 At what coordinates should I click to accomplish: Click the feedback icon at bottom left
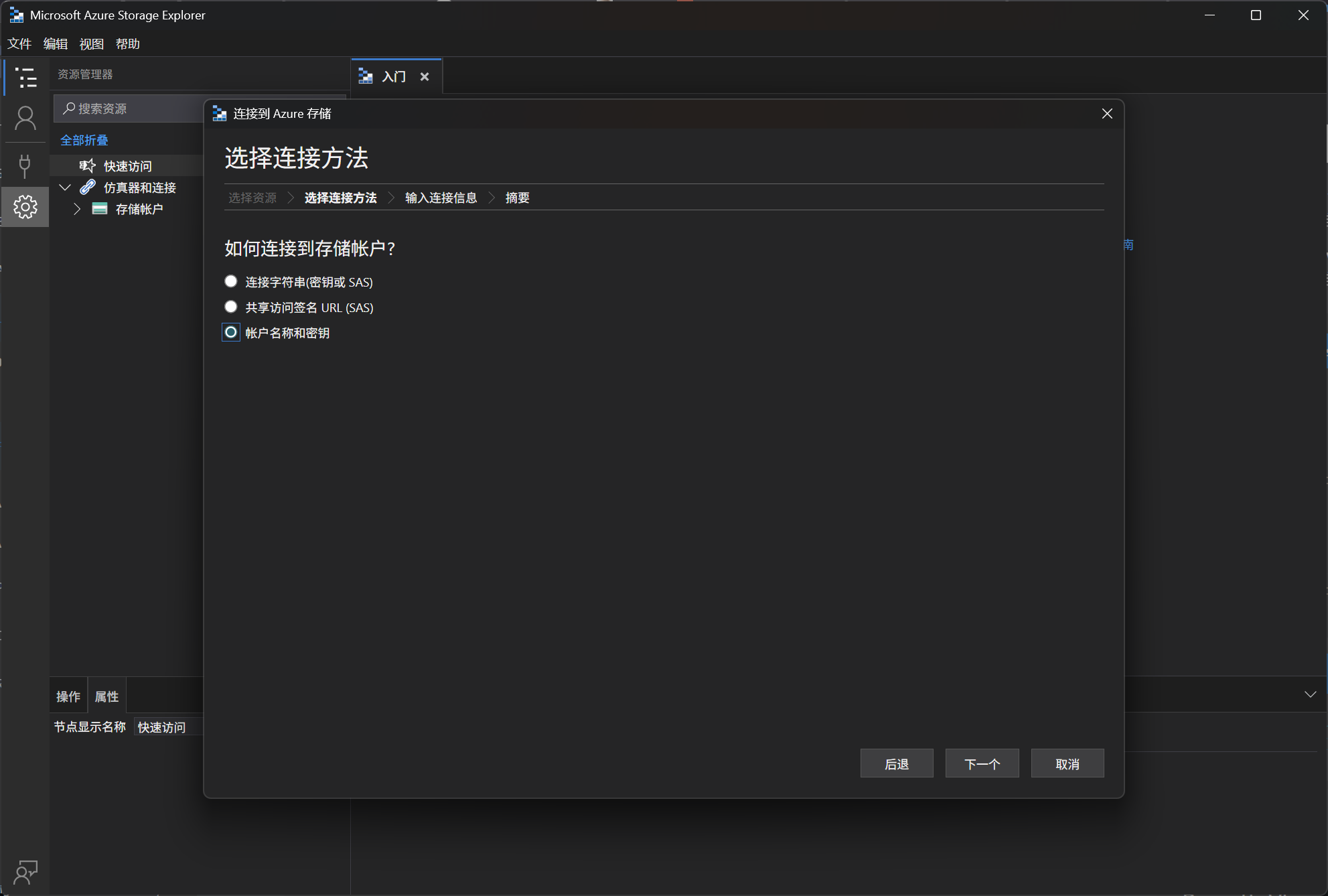pyautogui.click(x=25, y=872)
